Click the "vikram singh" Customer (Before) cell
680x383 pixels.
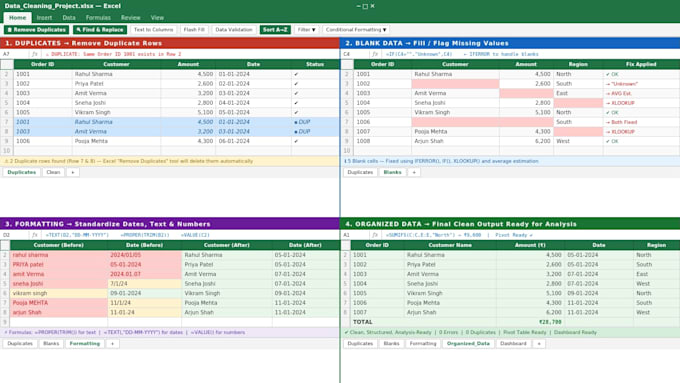59,293
